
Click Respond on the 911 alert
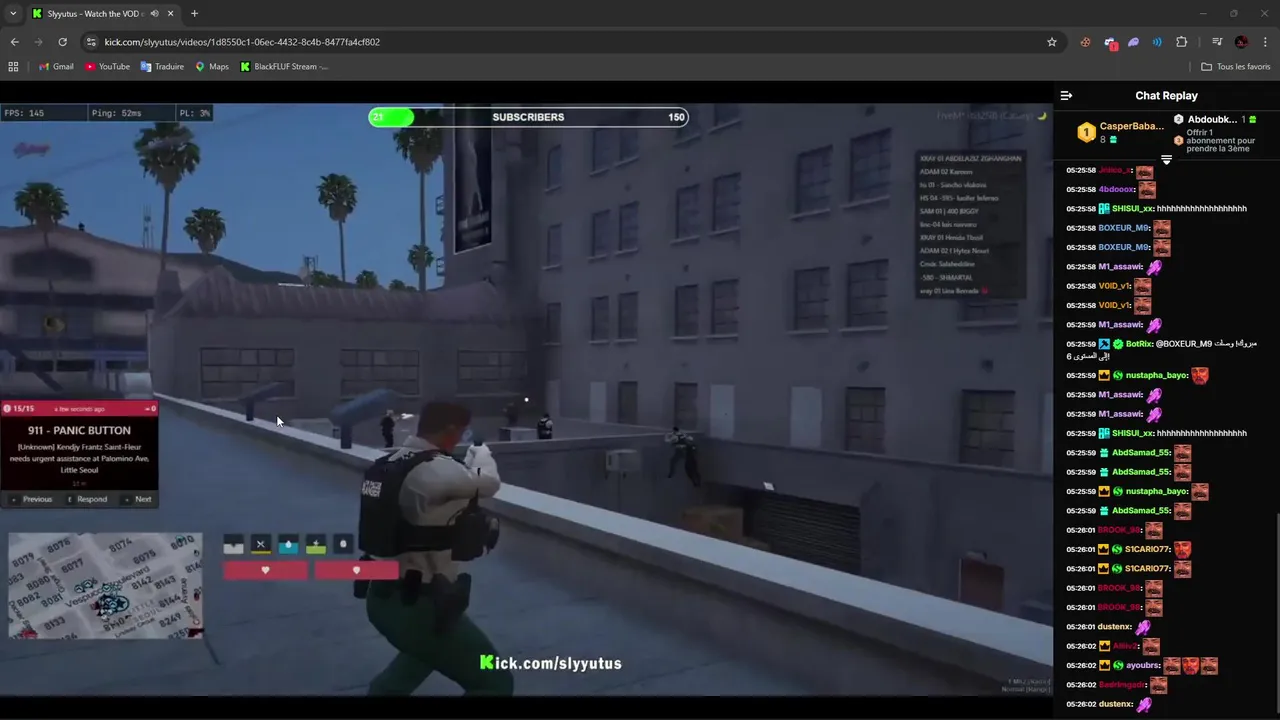coord(86,499)
